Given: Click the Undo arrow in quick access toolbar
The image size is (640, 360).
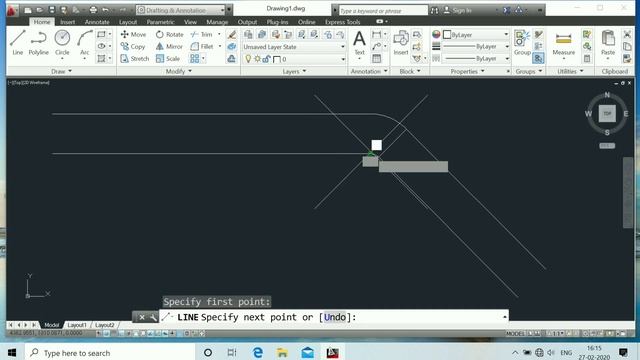Looking at the screenshot, I should 105,10.
